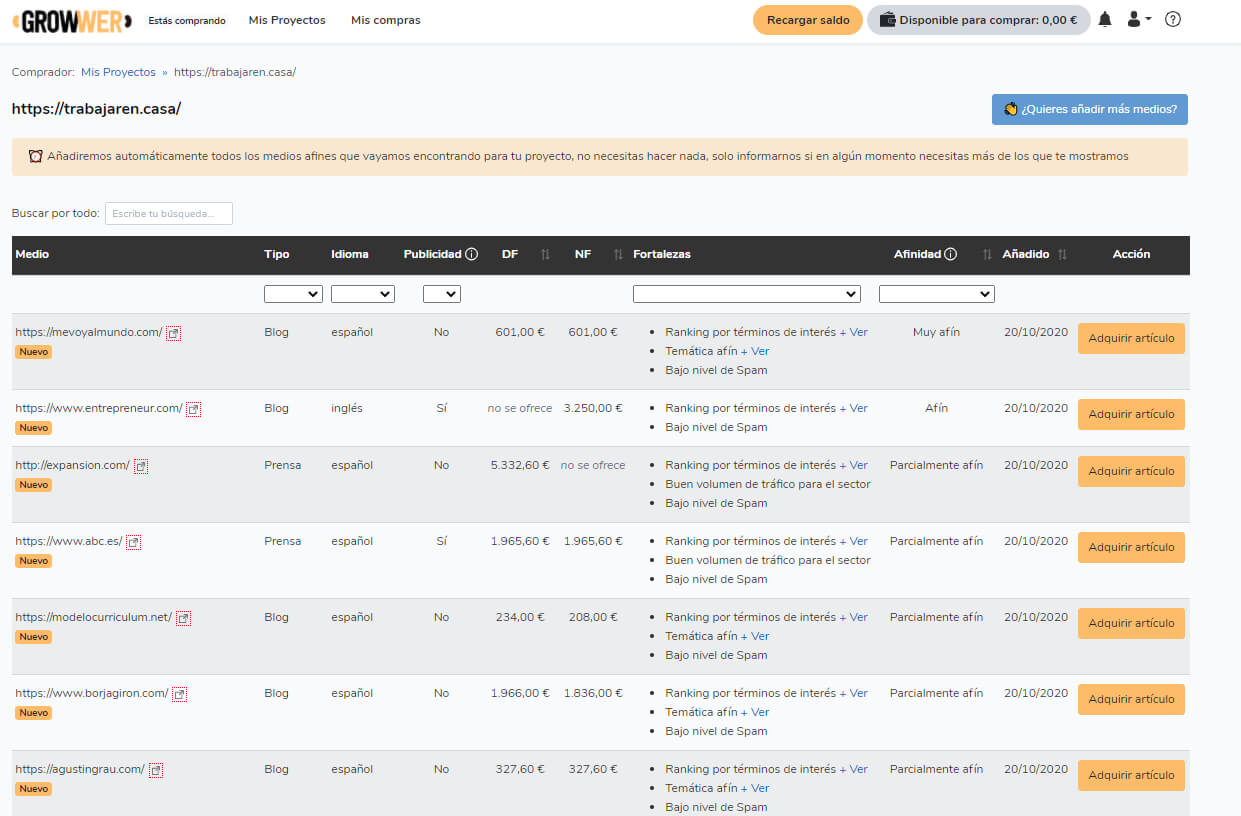The image size is (1241, 816).
Task: Click the Muy afín affinity value
Action: point(936,332)
